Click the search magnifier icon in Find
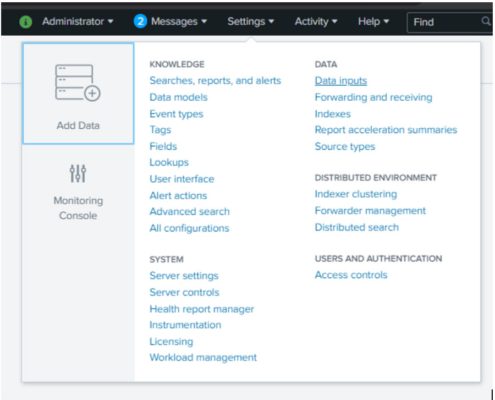This screenshot has height=400, width=495. tap(486, 21)
